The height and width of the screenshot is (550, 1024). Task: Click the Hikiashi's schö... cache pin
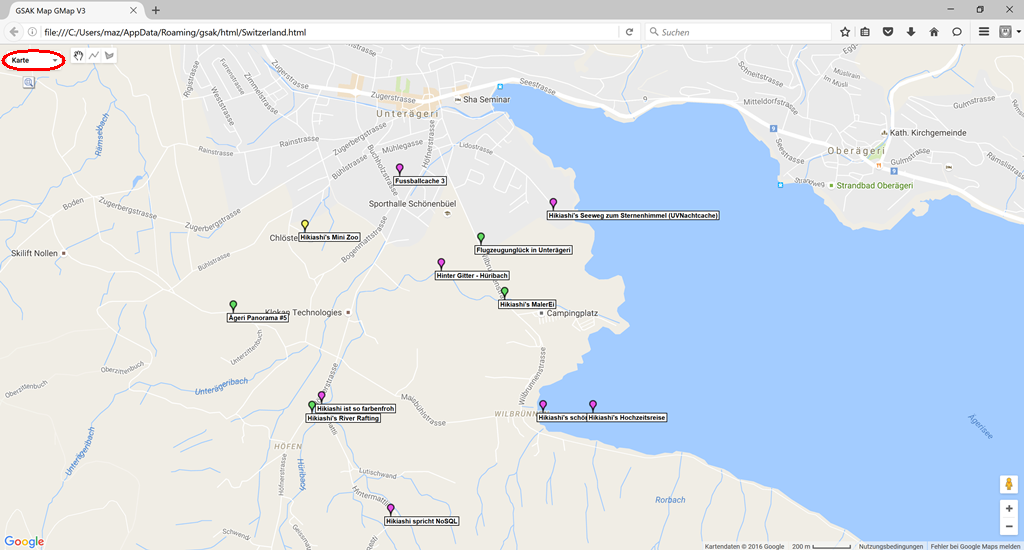[543, 406]
